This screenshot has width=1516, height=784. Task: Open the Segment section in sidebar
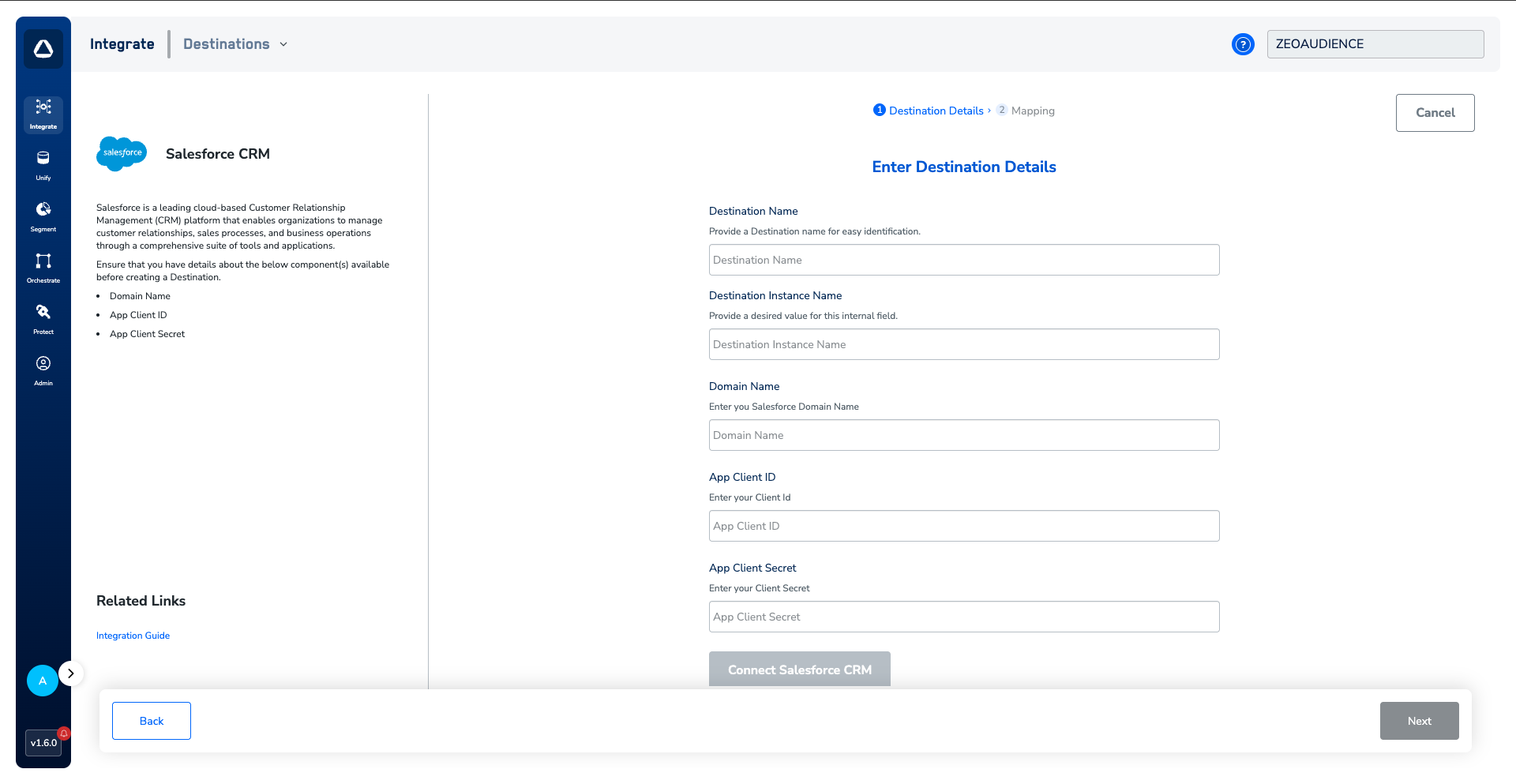point(43,217)
